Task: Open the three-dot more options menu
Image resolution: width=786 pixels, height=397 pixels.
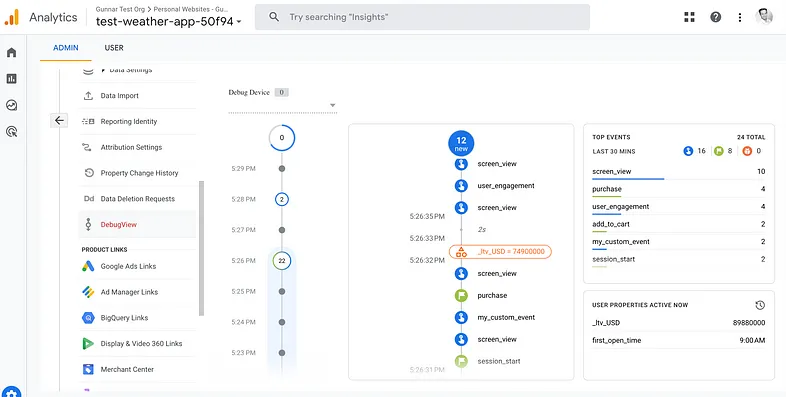Action: click(x=739, y=17)
